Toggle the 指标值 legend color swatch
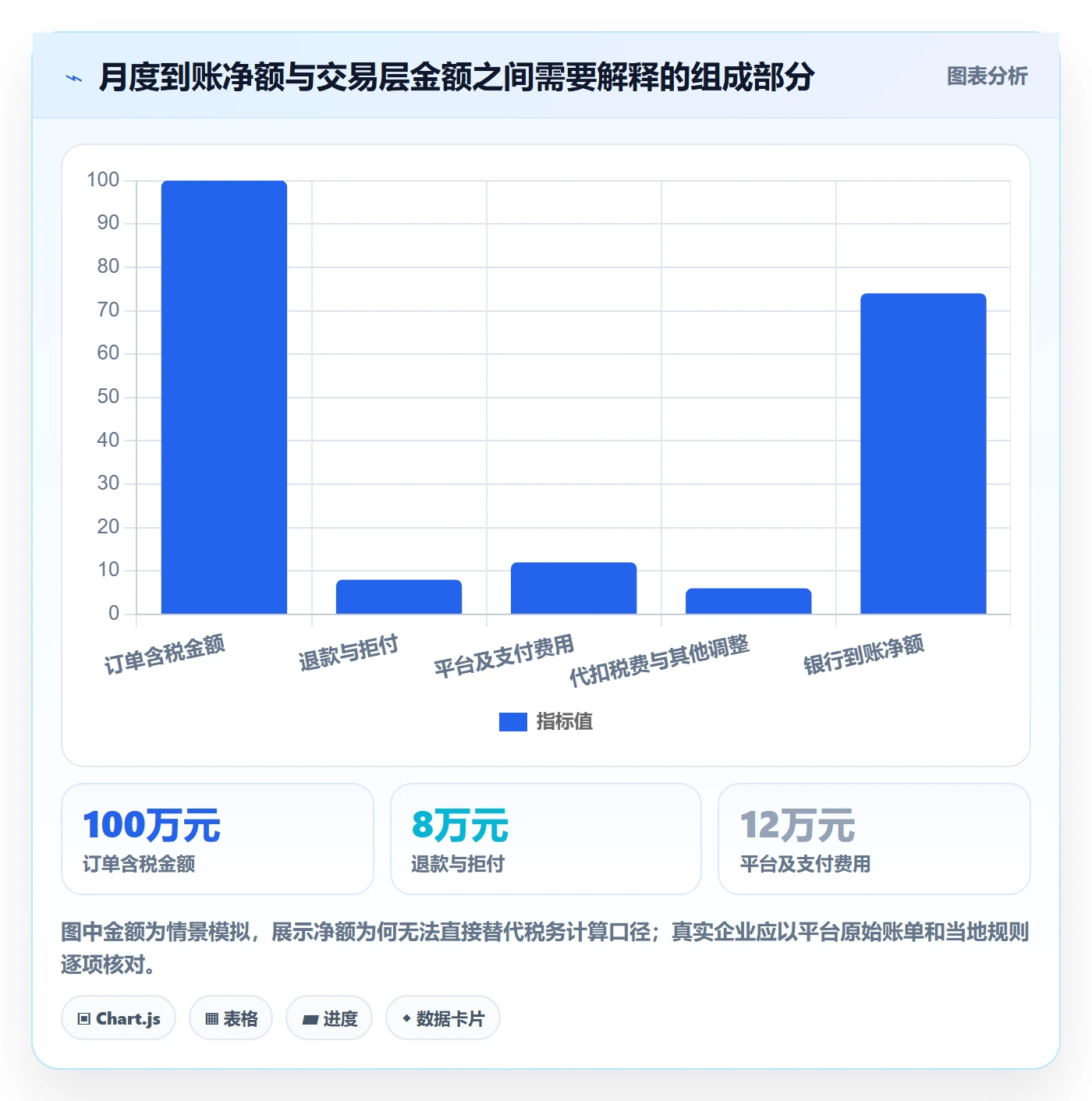 click(x=512, y=722)
